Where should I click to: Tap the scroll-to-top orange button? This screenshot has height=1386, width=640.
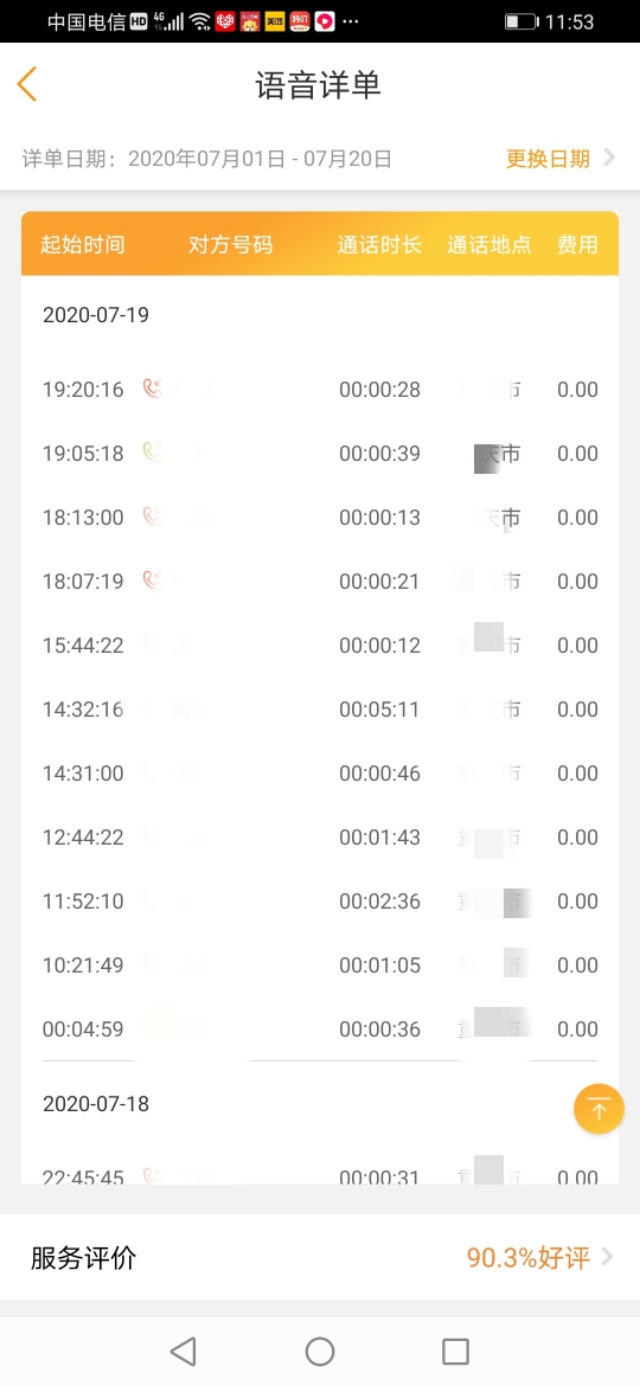(599, 1109)
